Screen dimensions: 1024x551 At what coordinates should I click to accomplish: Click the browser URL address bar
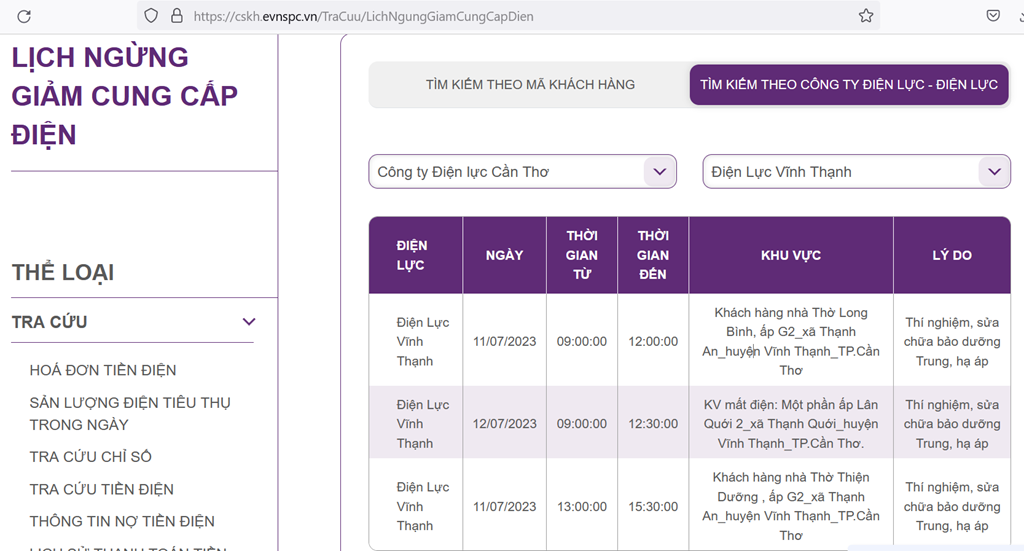500,16
